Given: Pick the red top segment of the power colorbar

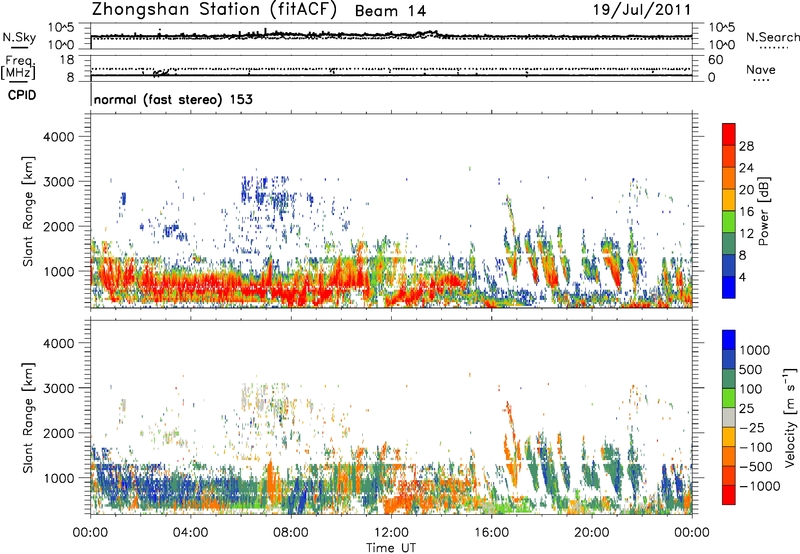Looking at the screenshot, I should 729,134.
